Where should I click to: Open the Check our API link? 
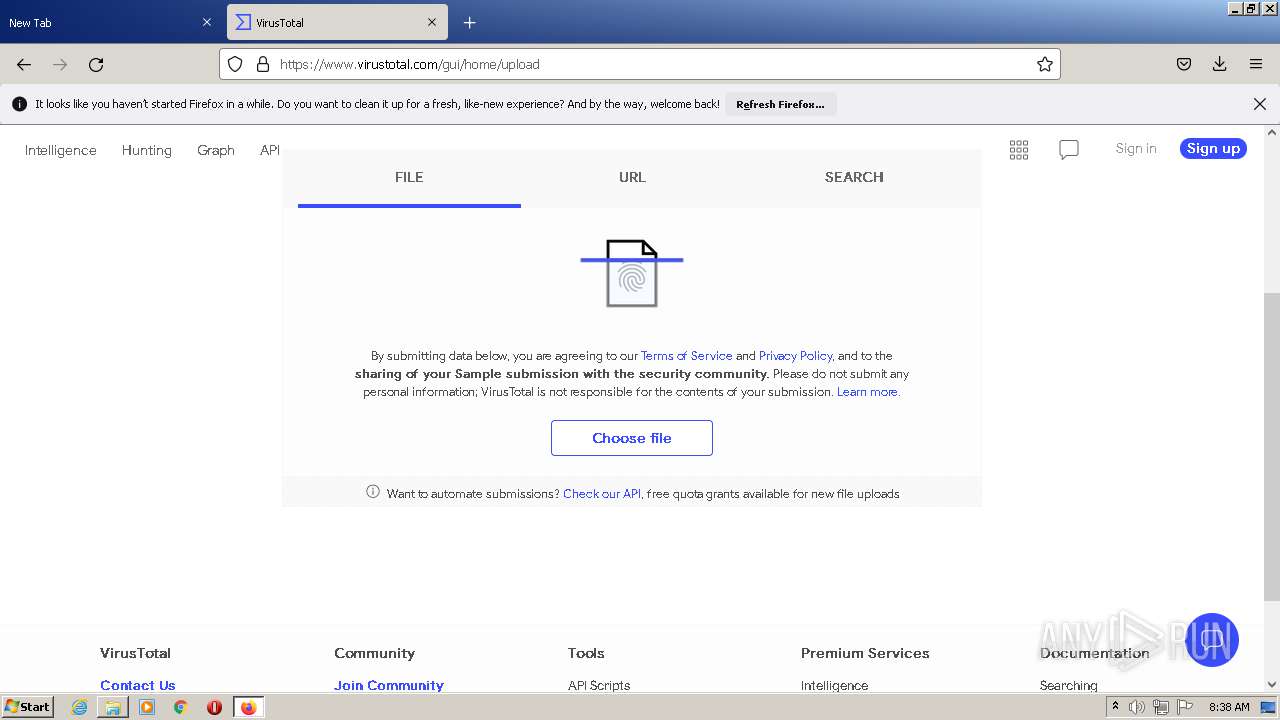(602, 493)
